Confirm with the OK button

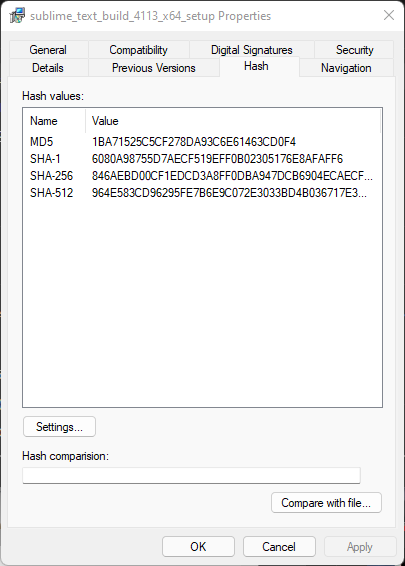coord(198,547)
